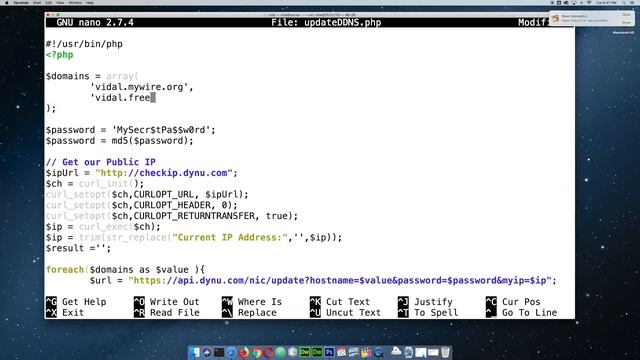Click the '^\ Replace' shortcut label
This screenshot has width=640, height=360.
click(x=249, y=313)
